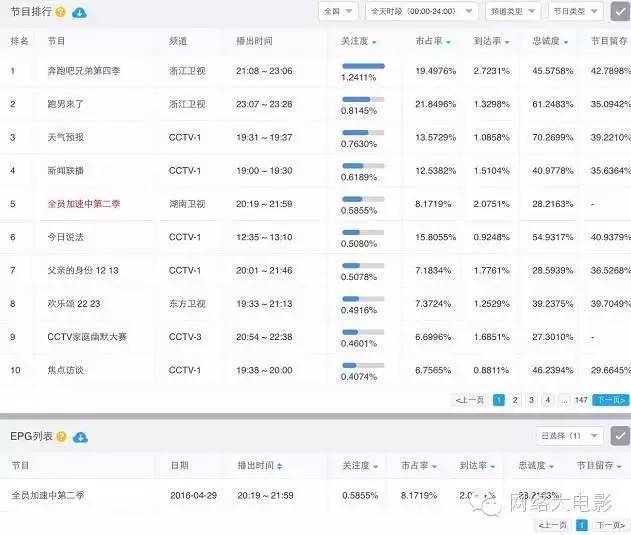Viewport: 631px width, 535px height.
Task: Open the 频道类型 dropdown
Action: pyautogui.click(x=513, y=11)
